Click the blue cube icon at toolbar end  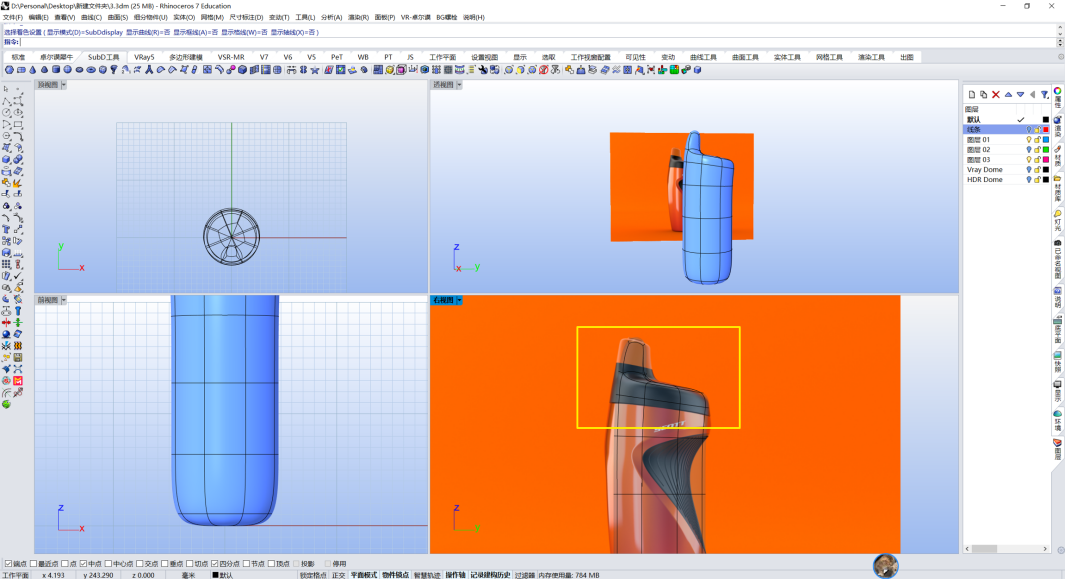click(x=698, y=70)
